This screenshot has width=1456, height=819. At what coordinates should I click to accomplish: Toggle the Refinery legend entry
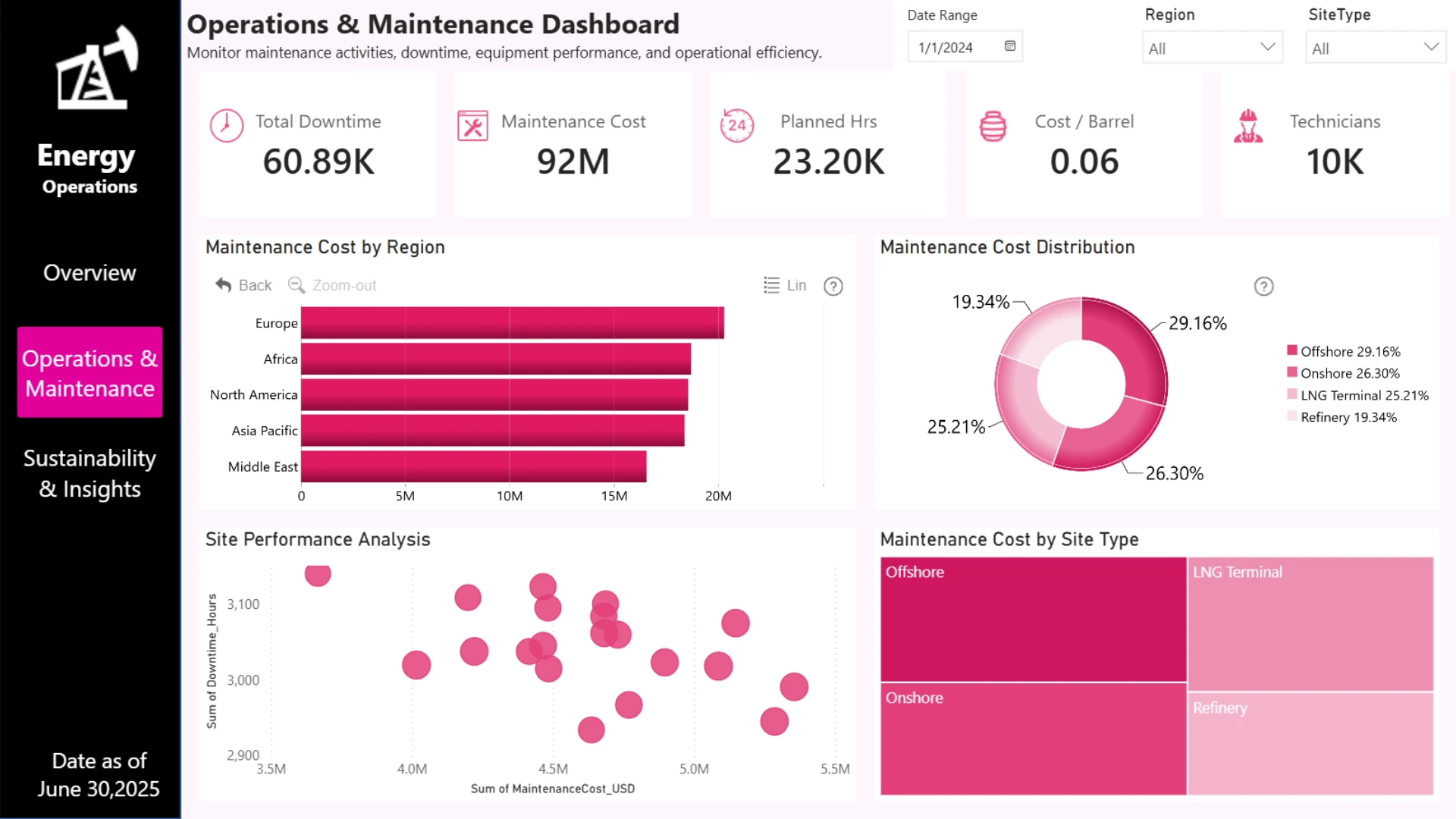1342,417
